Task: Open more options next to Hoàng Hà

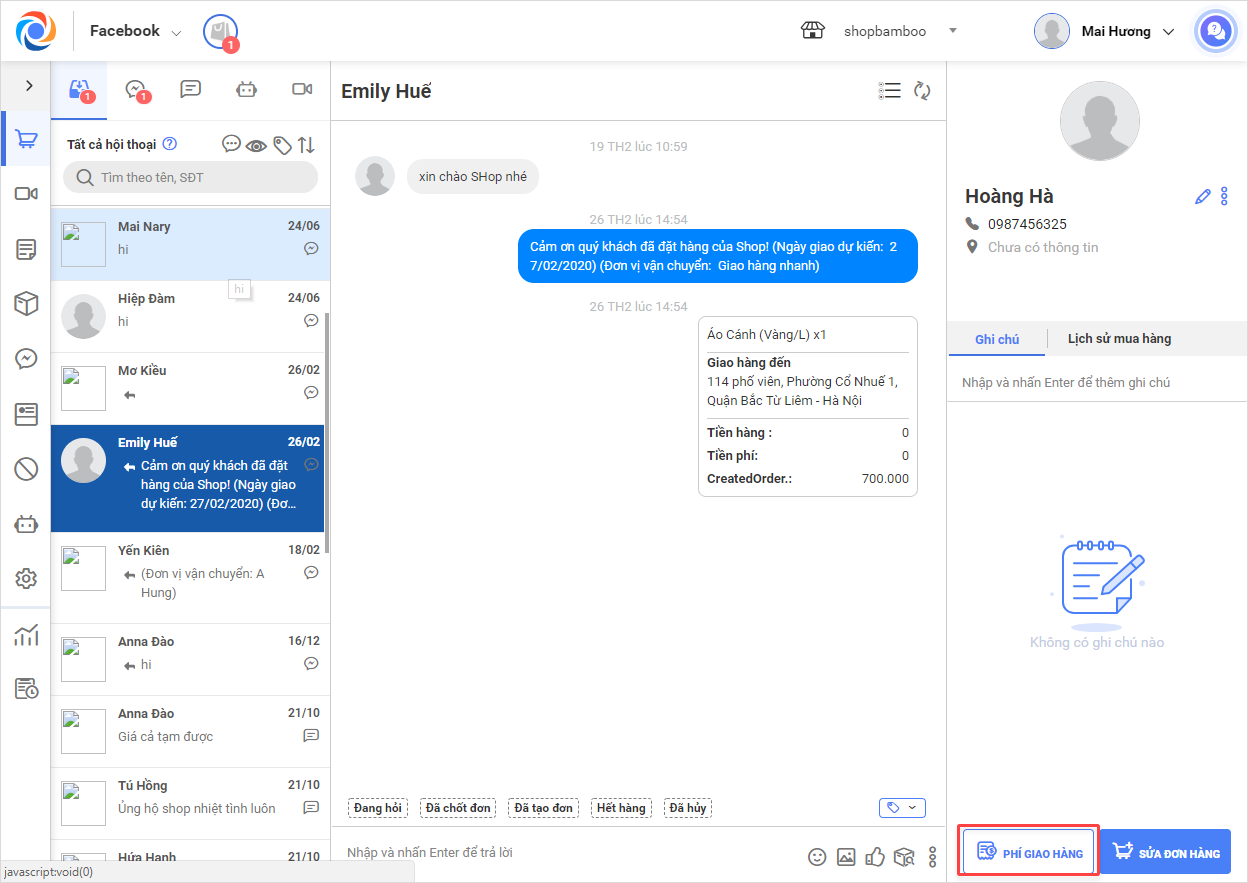Action: pos(1224,196)
